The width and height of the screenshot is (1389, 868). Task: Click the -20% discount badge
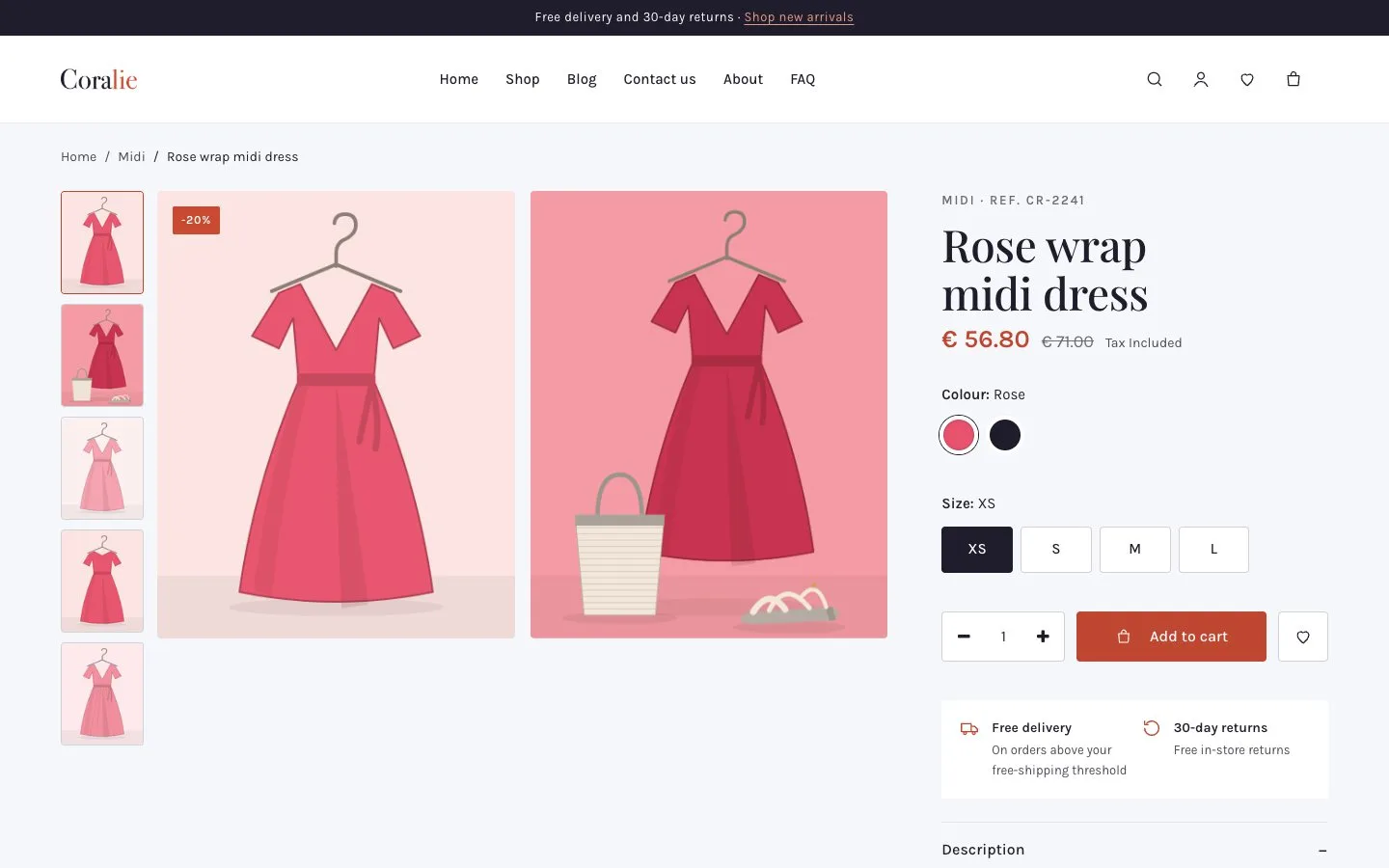[196, 220]
